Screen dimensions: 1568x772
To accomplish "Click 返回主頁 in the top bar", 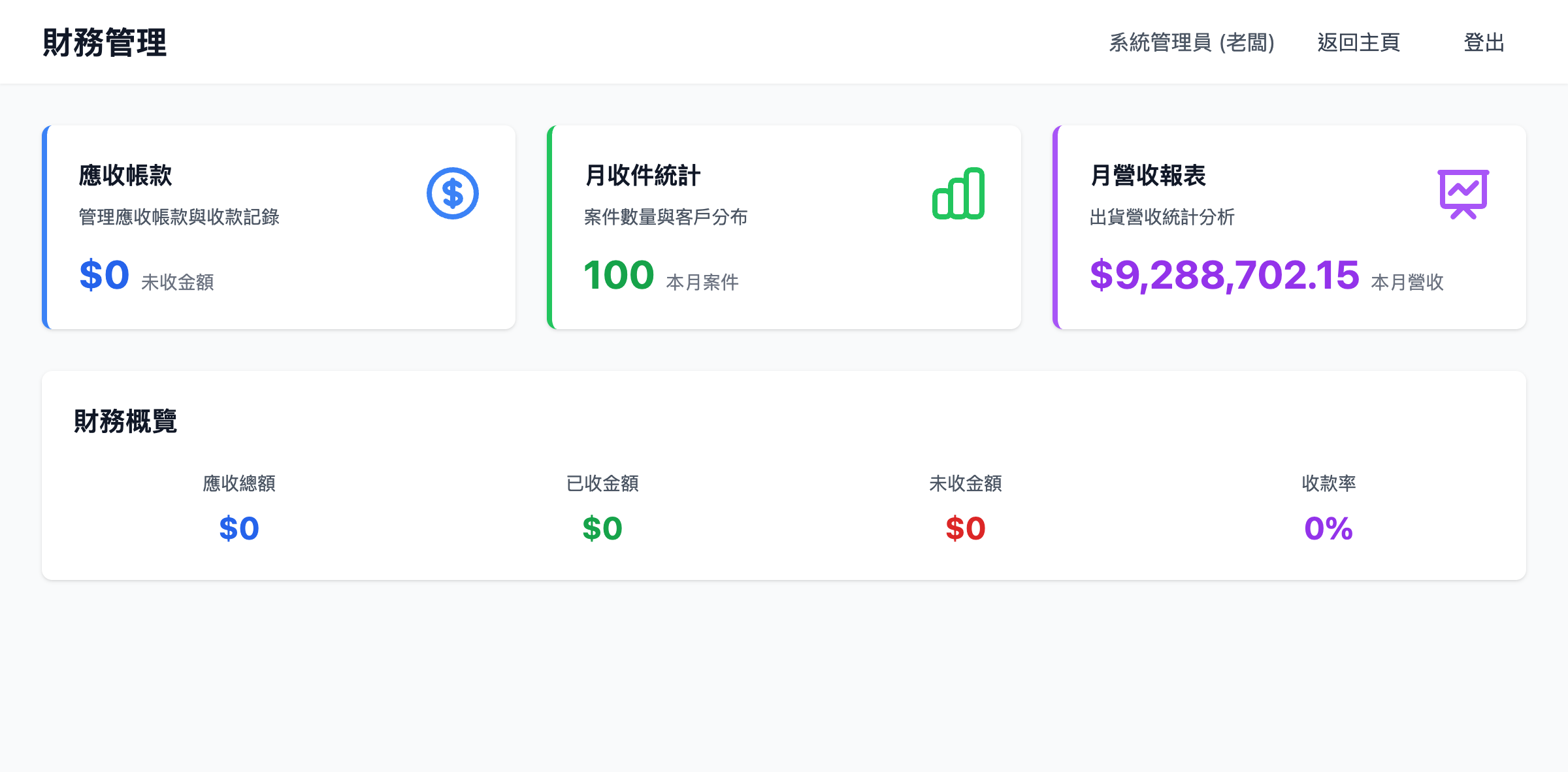I will coord(1357,43).
